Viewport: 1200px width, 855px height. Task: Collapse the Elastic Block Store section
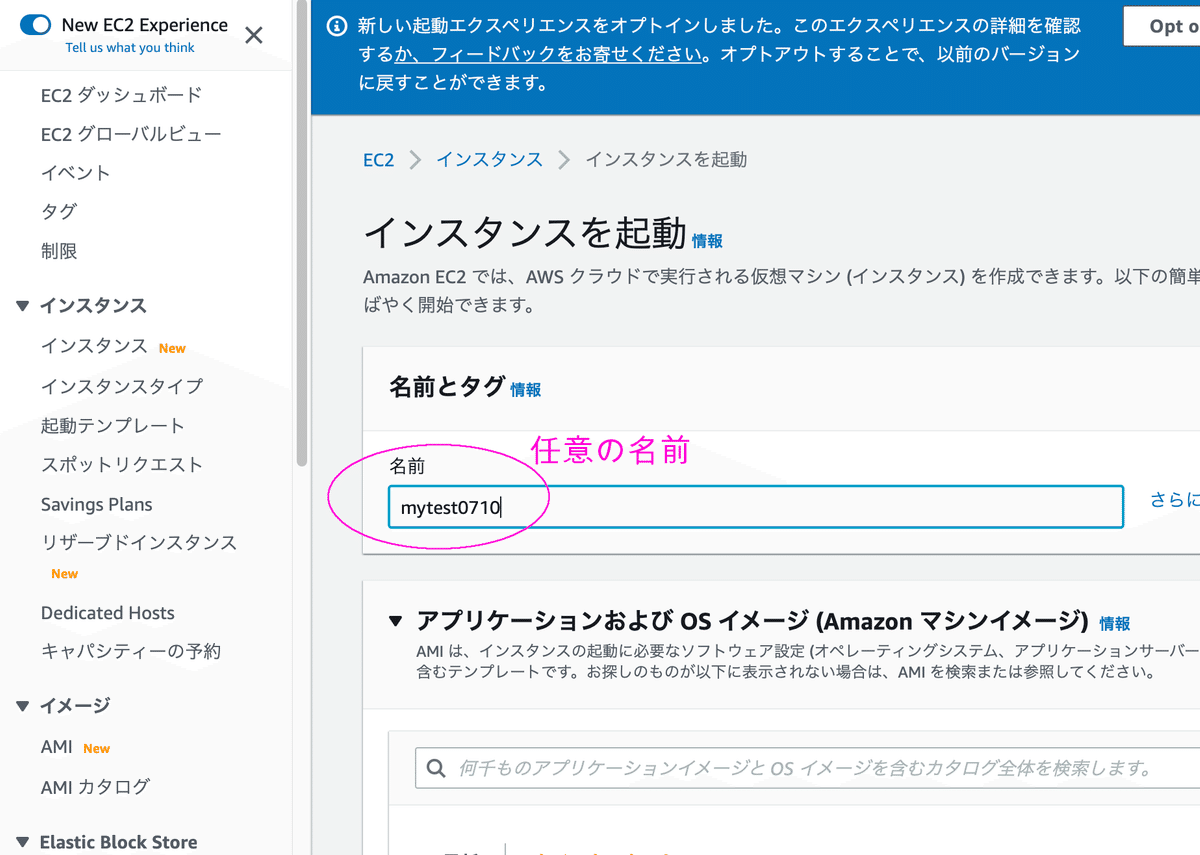(x=23, y=842)
